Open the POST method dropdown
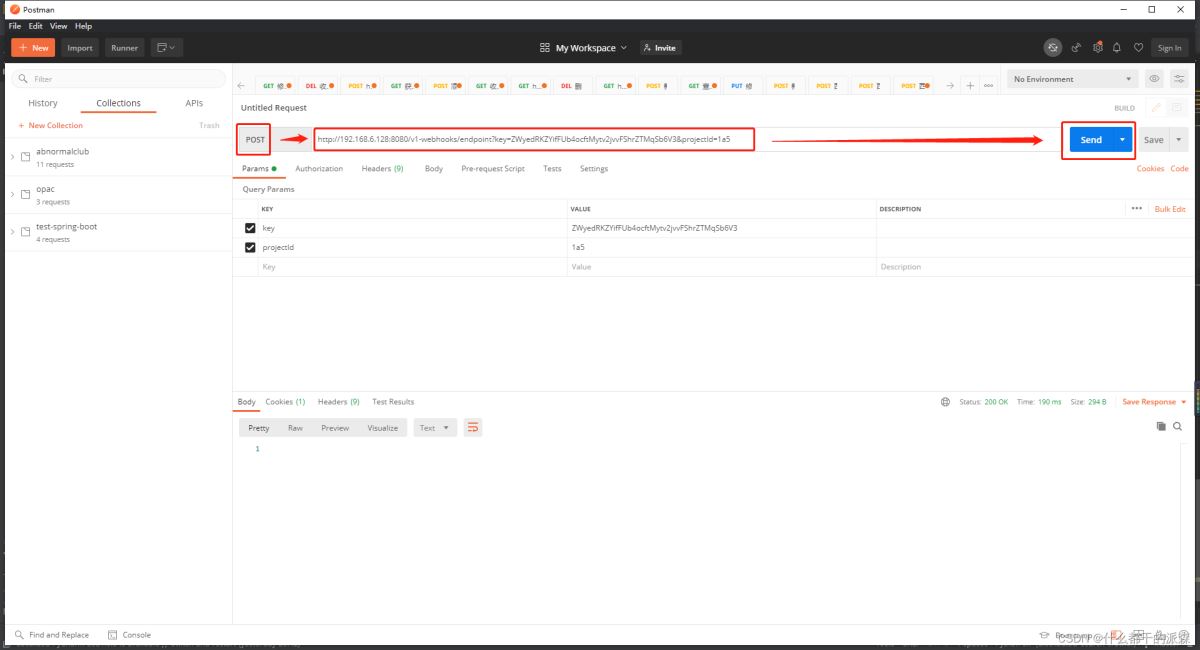This screenshot has width=1200, height=650. click(x=255, y=140)
